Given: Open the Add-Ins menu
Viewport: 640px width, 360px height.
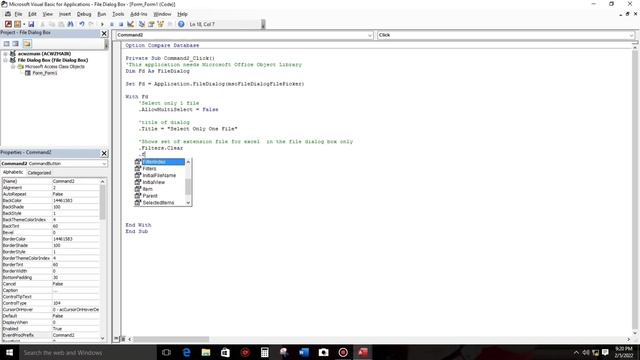Looking at the screenshot, I should pos(138,14).
